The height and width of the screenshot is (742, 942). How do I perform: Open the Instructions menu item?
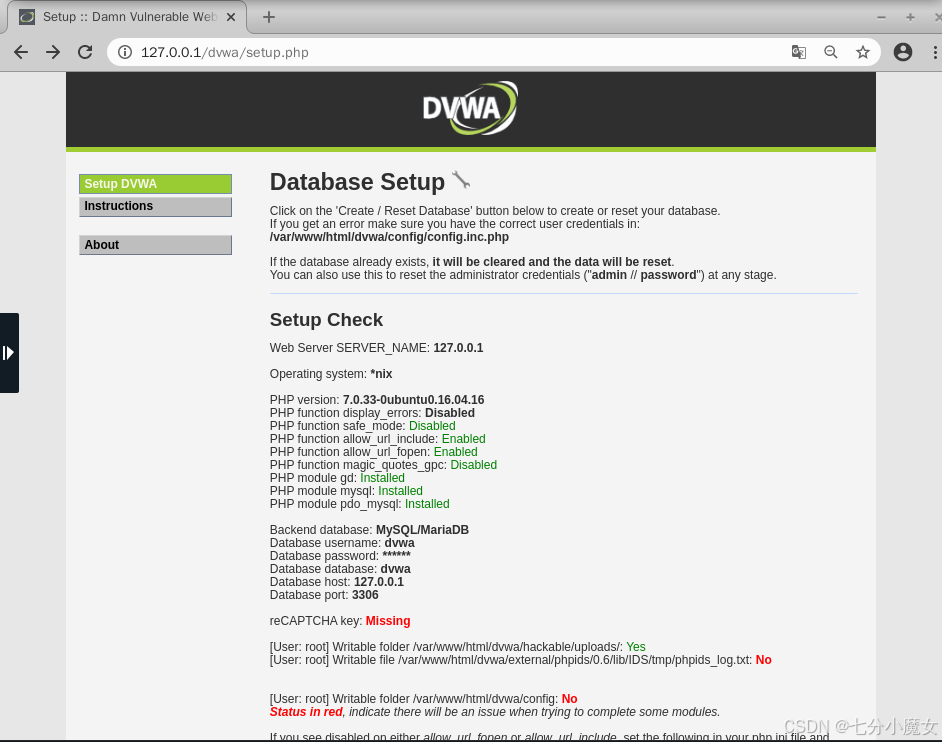tap(155, 206)
